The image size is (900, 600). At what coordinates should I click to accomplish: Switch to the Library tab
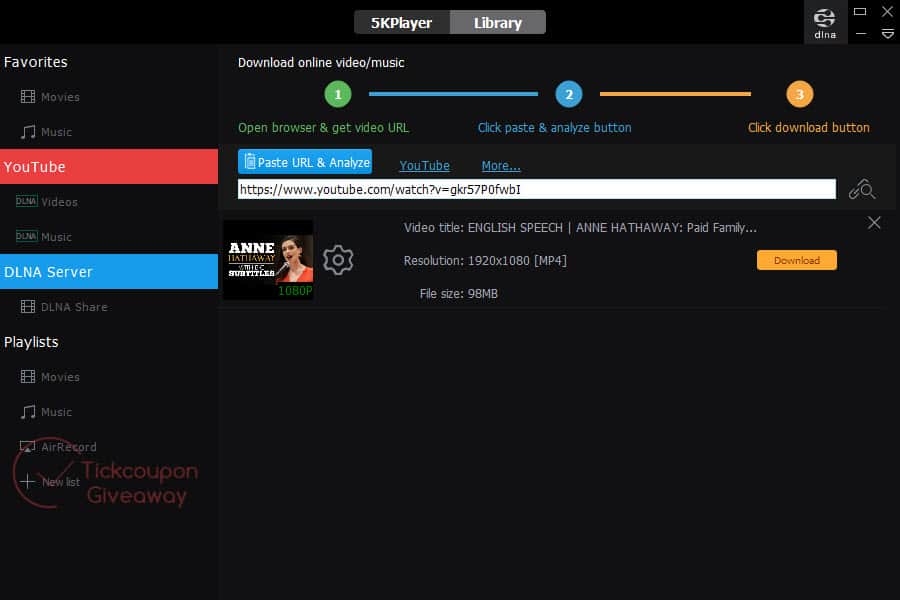tap(498, 22)
